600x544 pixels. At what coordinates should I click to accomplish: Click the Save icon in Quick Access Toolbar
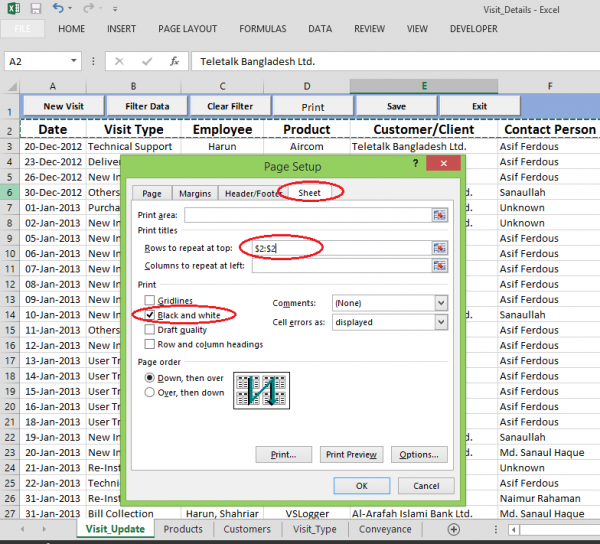pos(34,8)
